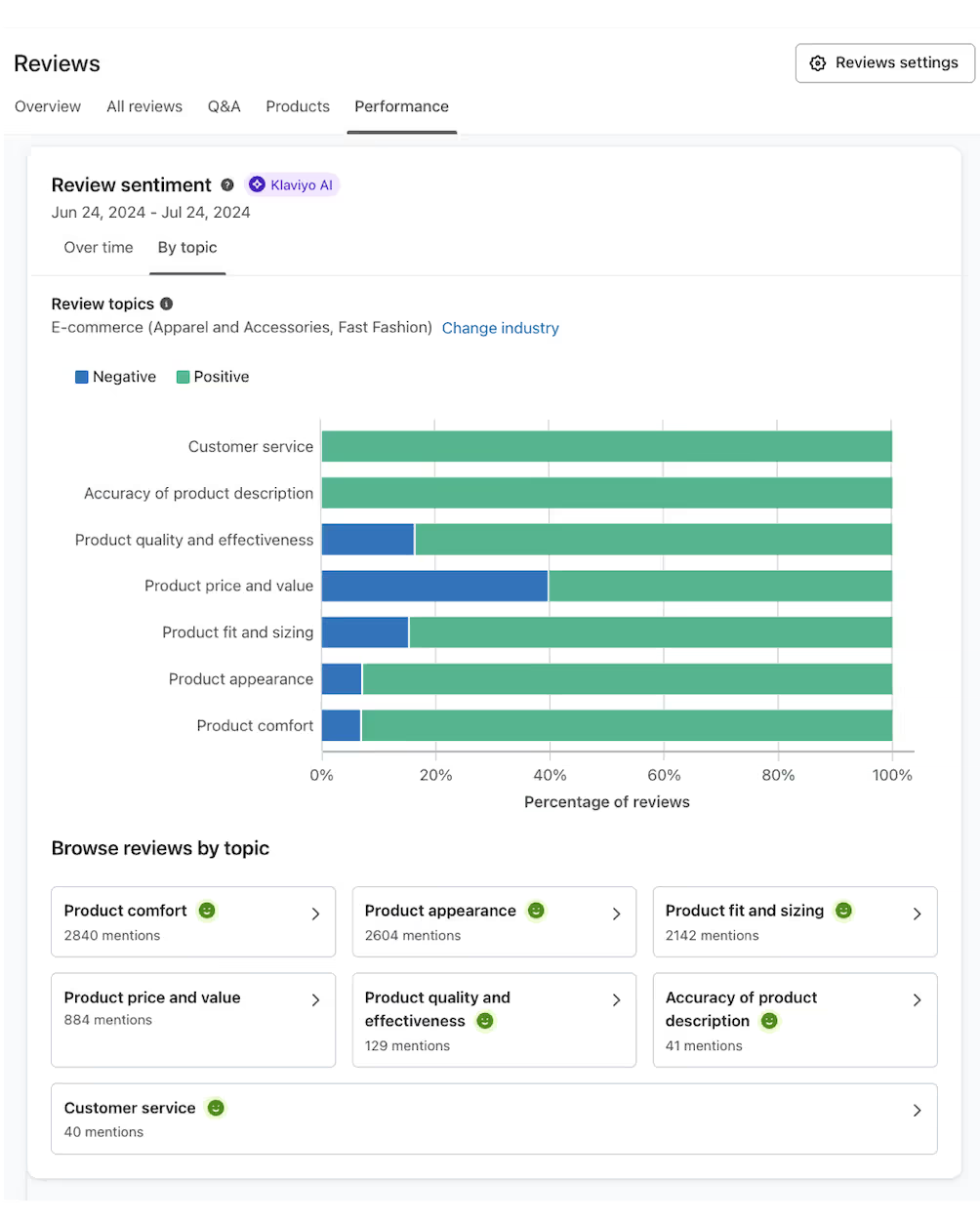980x1220 pixels.
Task: Open Accuracy of product description chevron
Action: pyautogui.click(x=917, y=1000)
